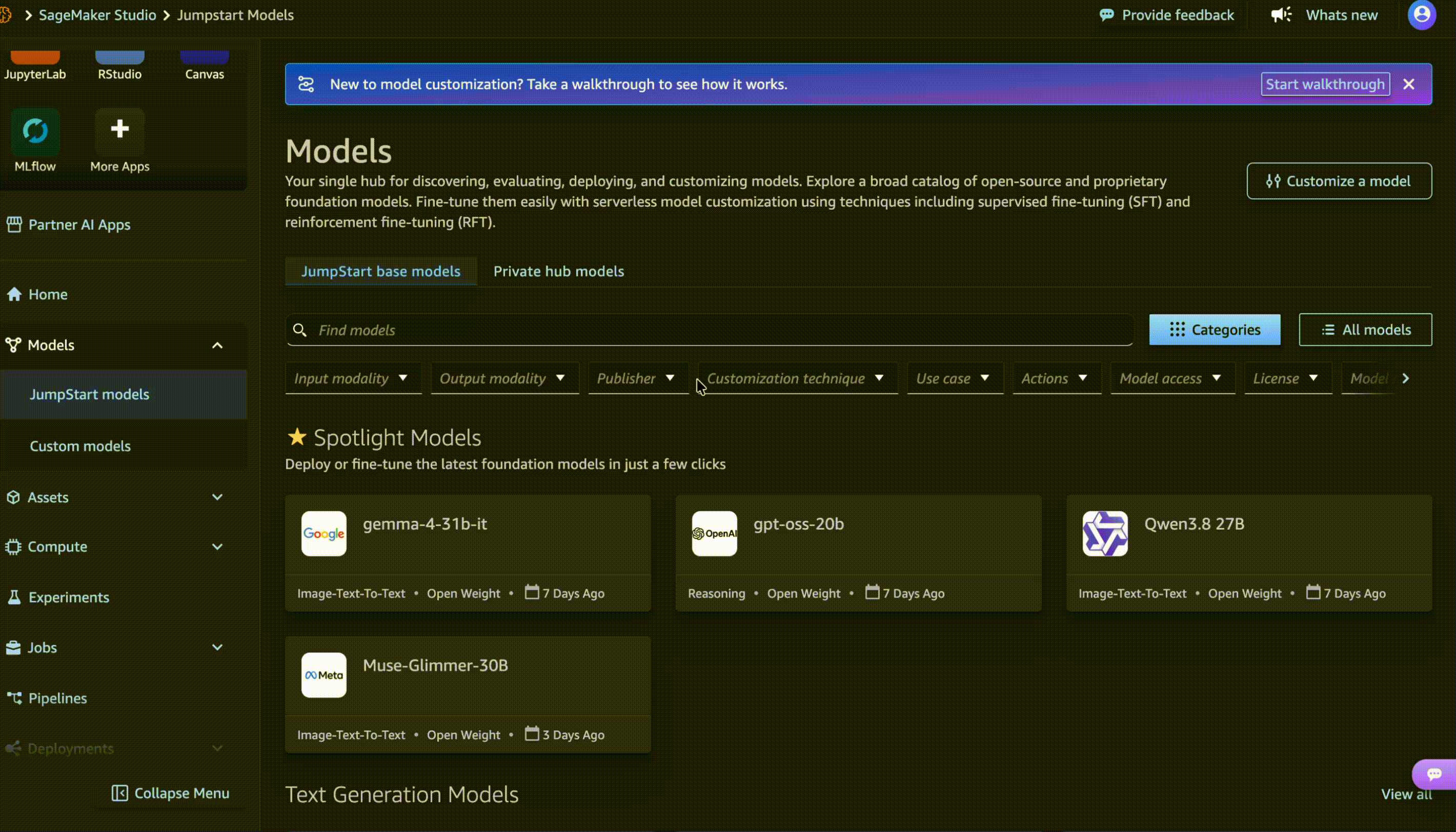Switch to All models view
Screen dimensions: 1456x832
[x=1365, y=330]
